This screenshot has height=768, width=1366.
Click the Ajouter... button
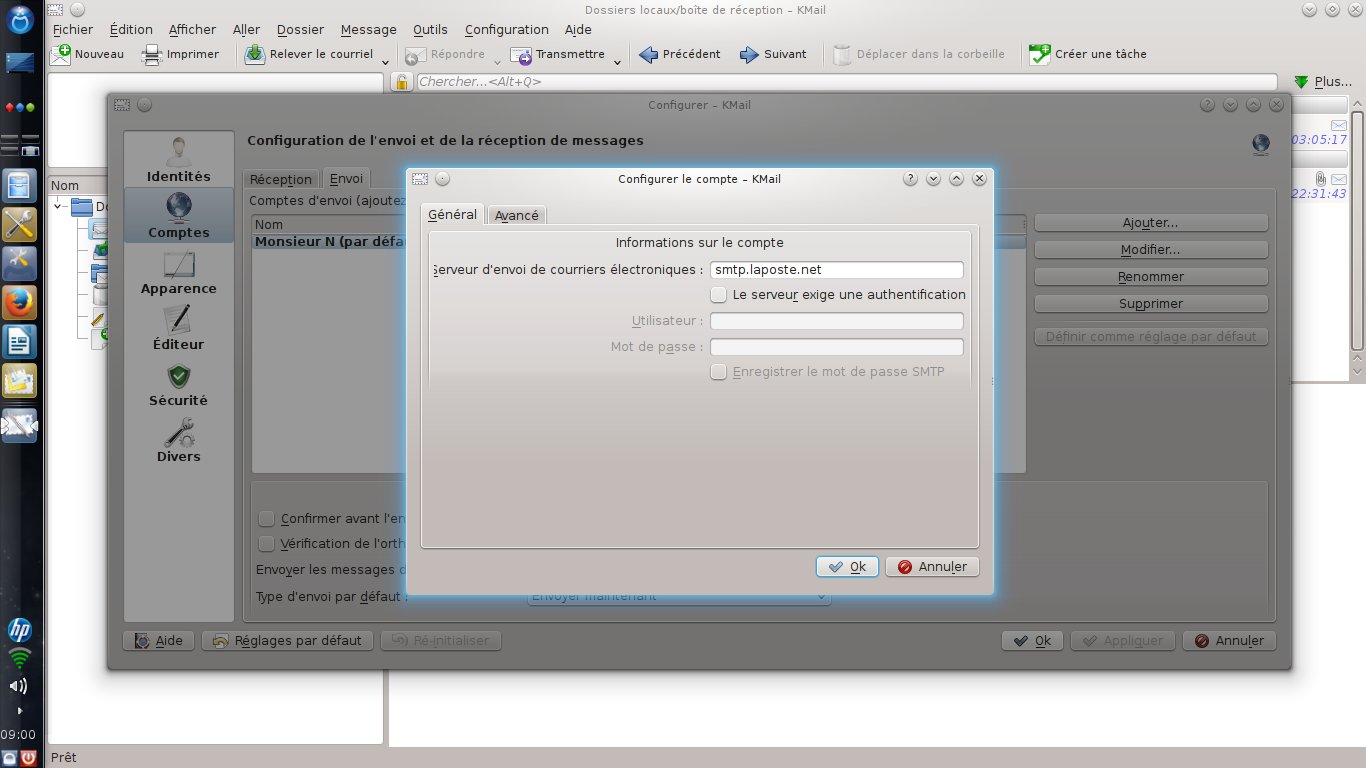point(1151,222)
